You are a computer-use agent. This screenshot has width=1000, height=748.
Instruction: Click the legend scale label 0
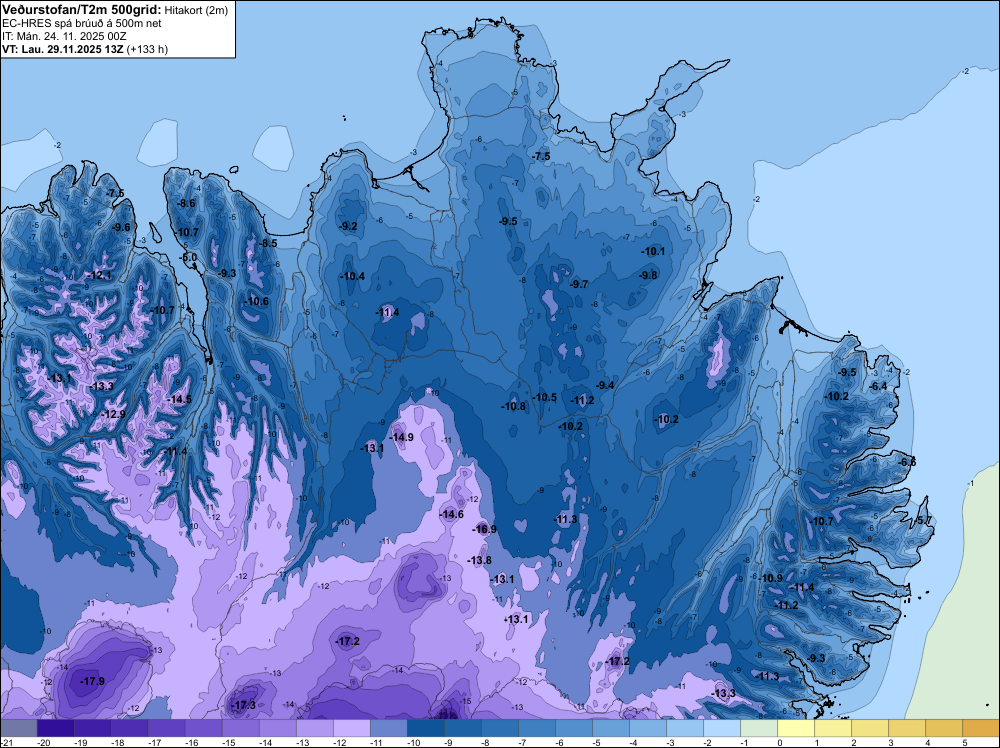779,742
